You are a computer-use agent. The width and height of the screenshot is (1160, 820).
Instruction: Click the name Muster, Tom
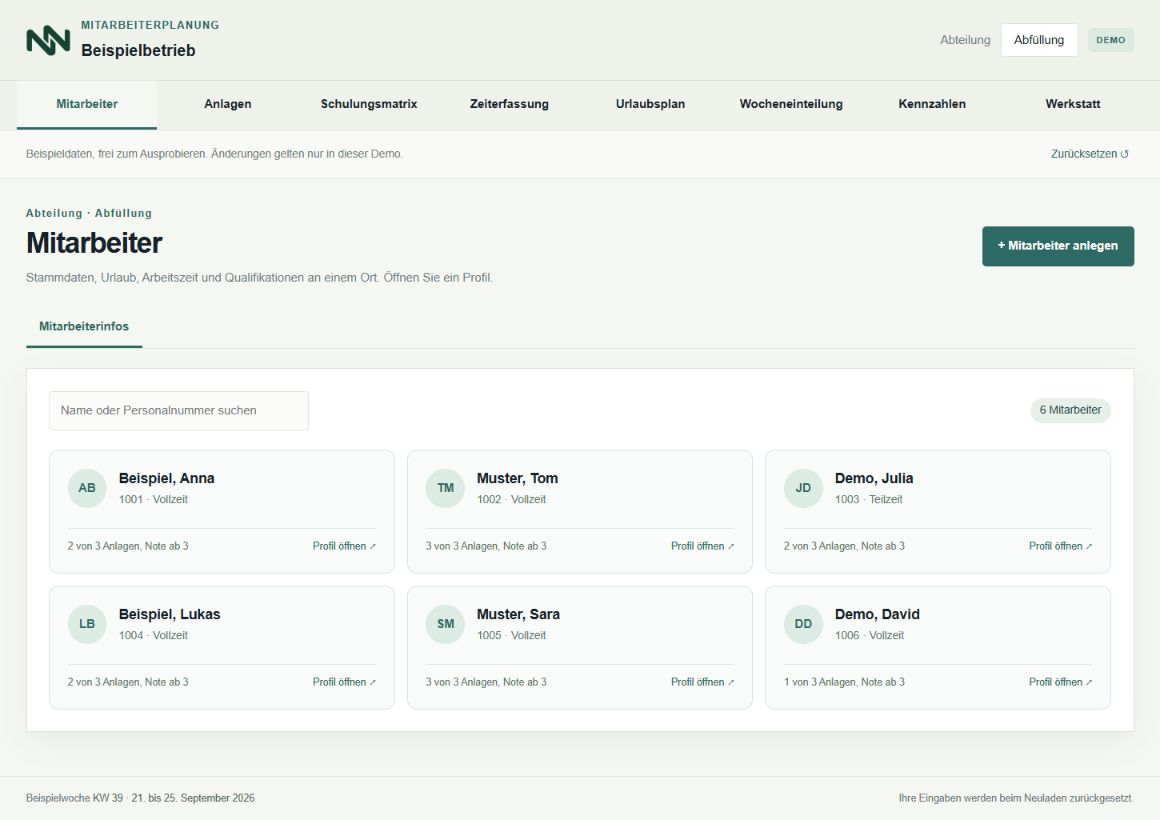pos(517,479)
